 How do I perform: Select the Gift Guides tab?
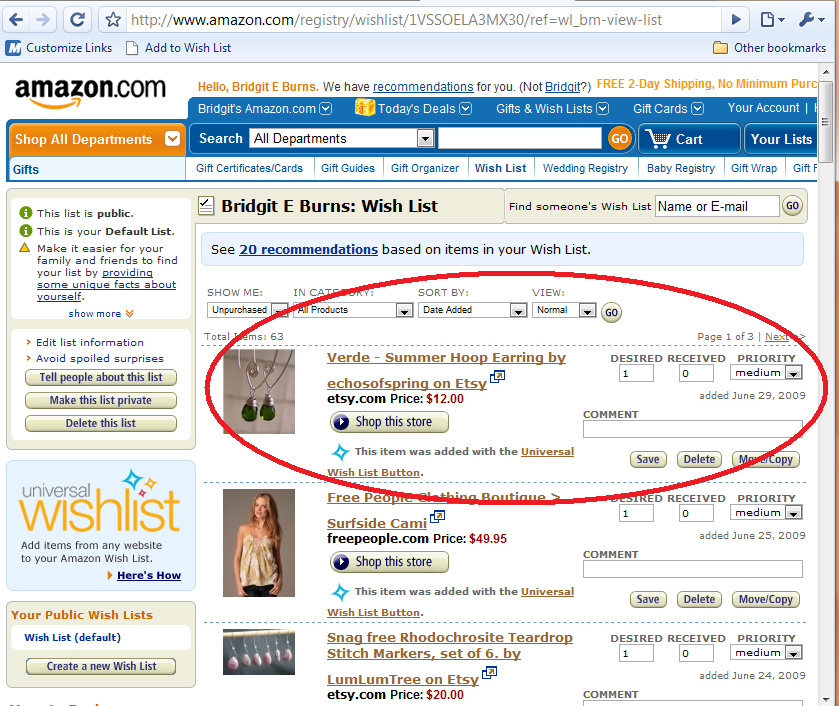348,168
